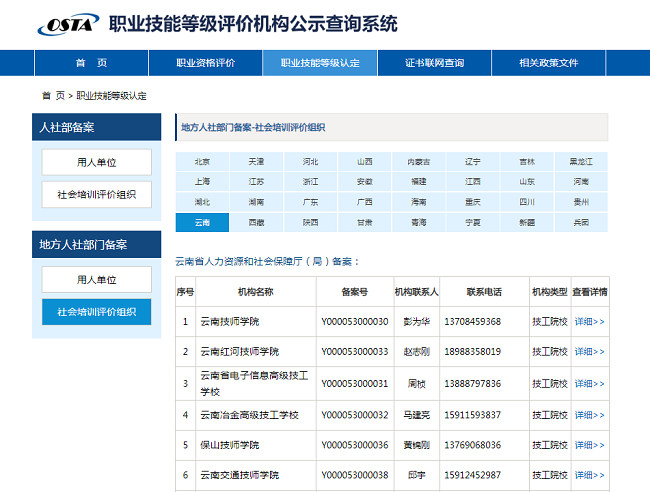The image size is (650, 492).
Task: Pick the 广东 province filter
Action: [x=310, y=202]
